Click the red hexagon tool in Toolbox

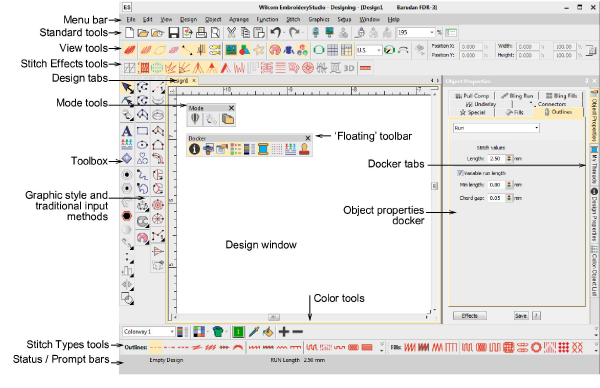[x=127, y=216]
